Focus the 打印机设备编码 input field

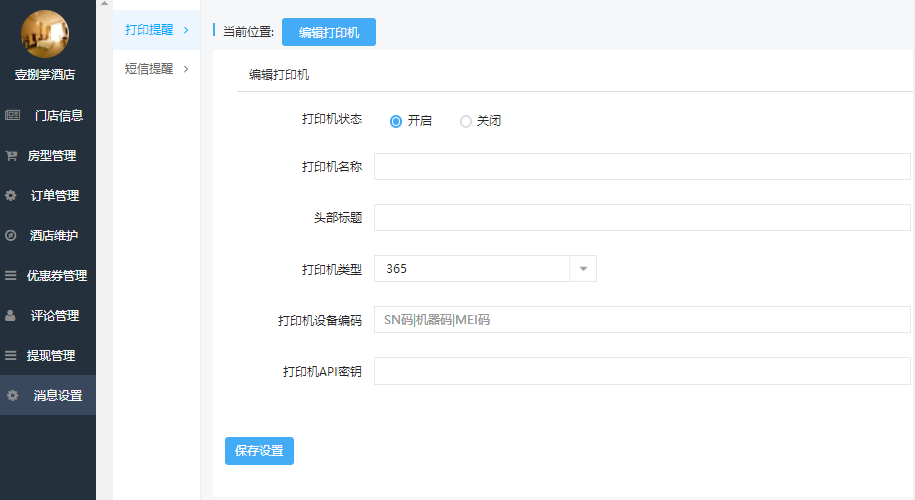(642, 320)
